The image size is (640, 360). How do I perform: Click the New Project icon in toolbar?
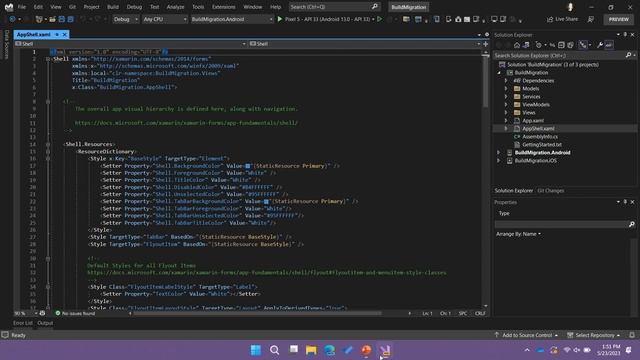[x=39, y=19]
